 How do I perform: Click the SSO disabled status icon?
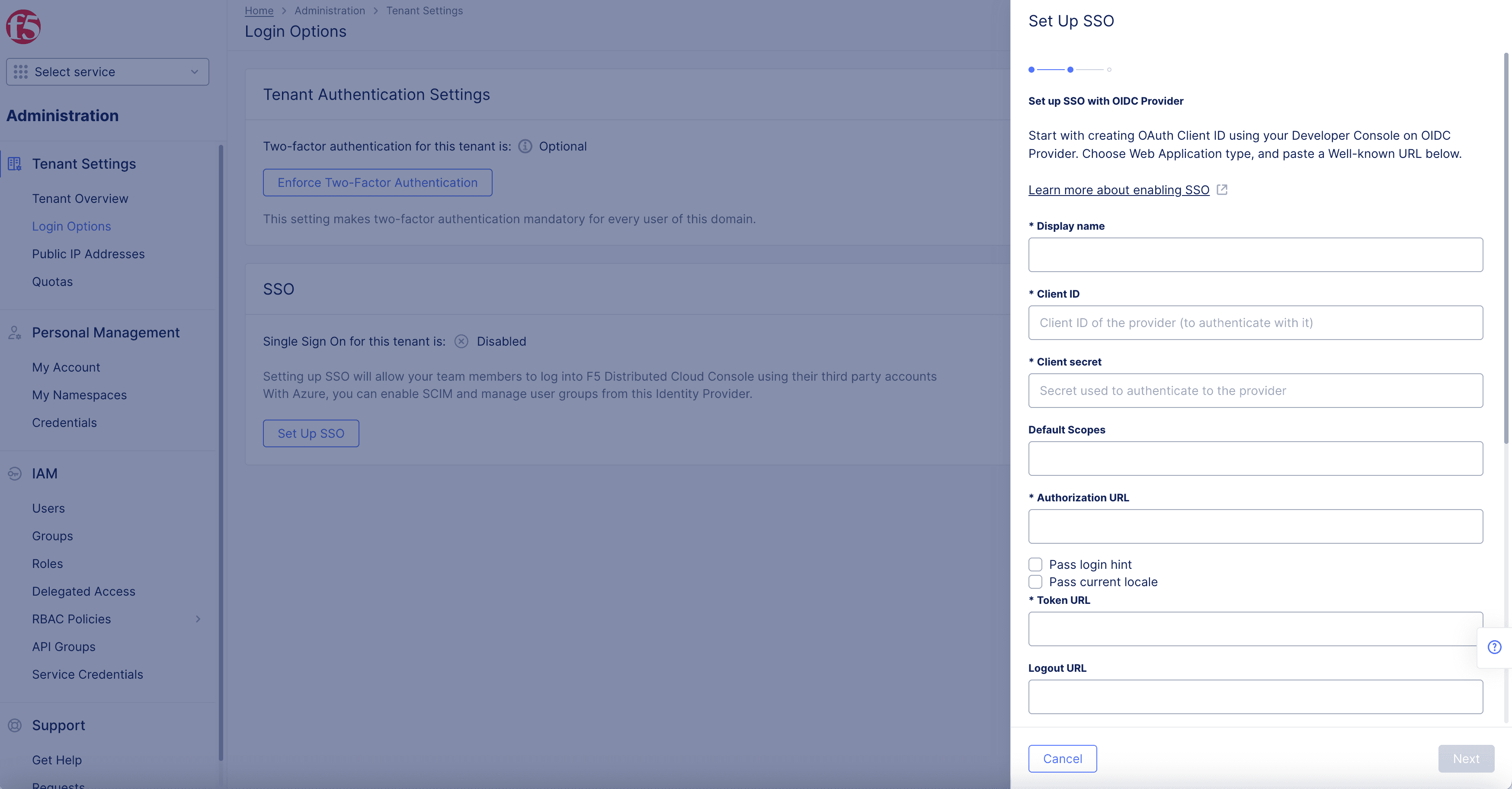tap(461, 341)
